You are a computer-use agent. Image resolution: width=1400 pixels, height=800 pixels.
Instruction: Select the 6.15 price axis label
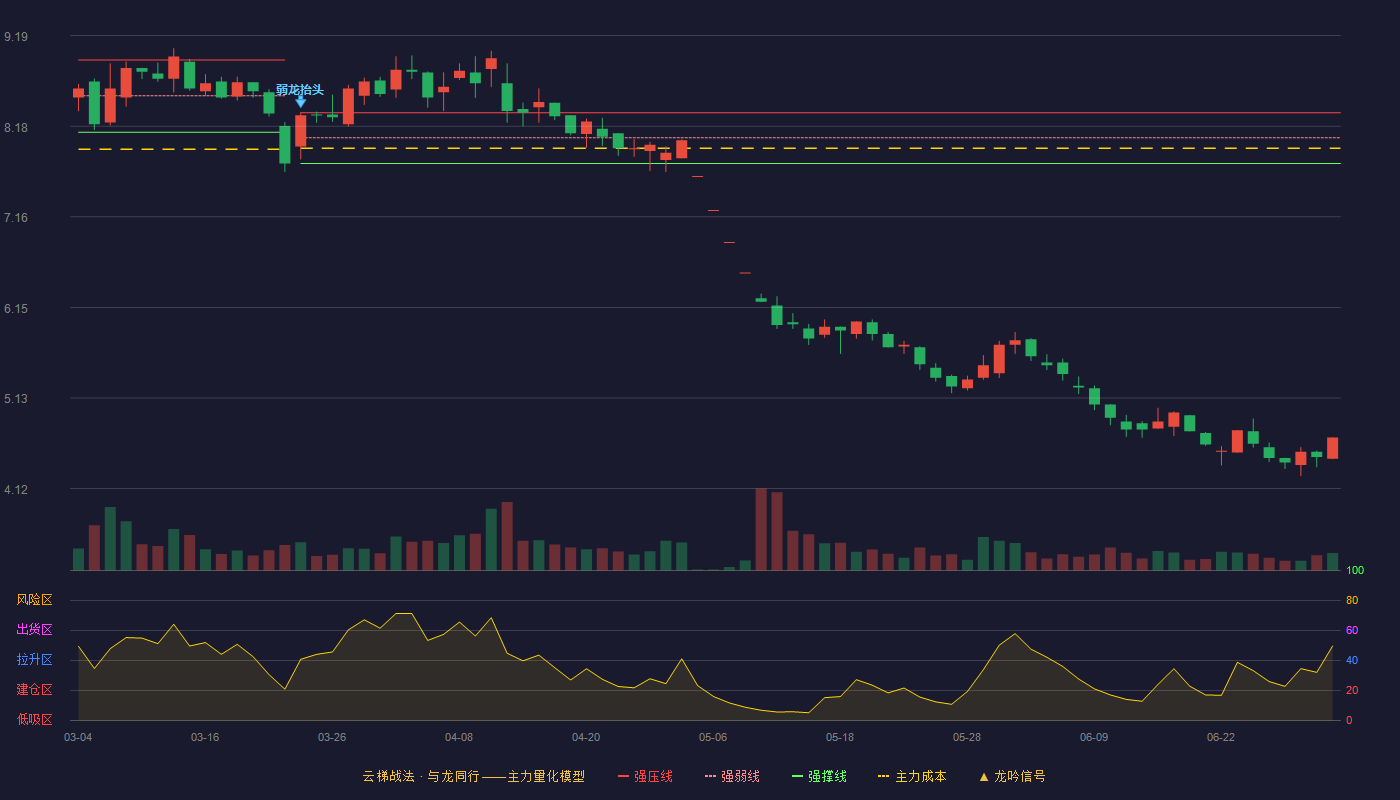point(16,309)
